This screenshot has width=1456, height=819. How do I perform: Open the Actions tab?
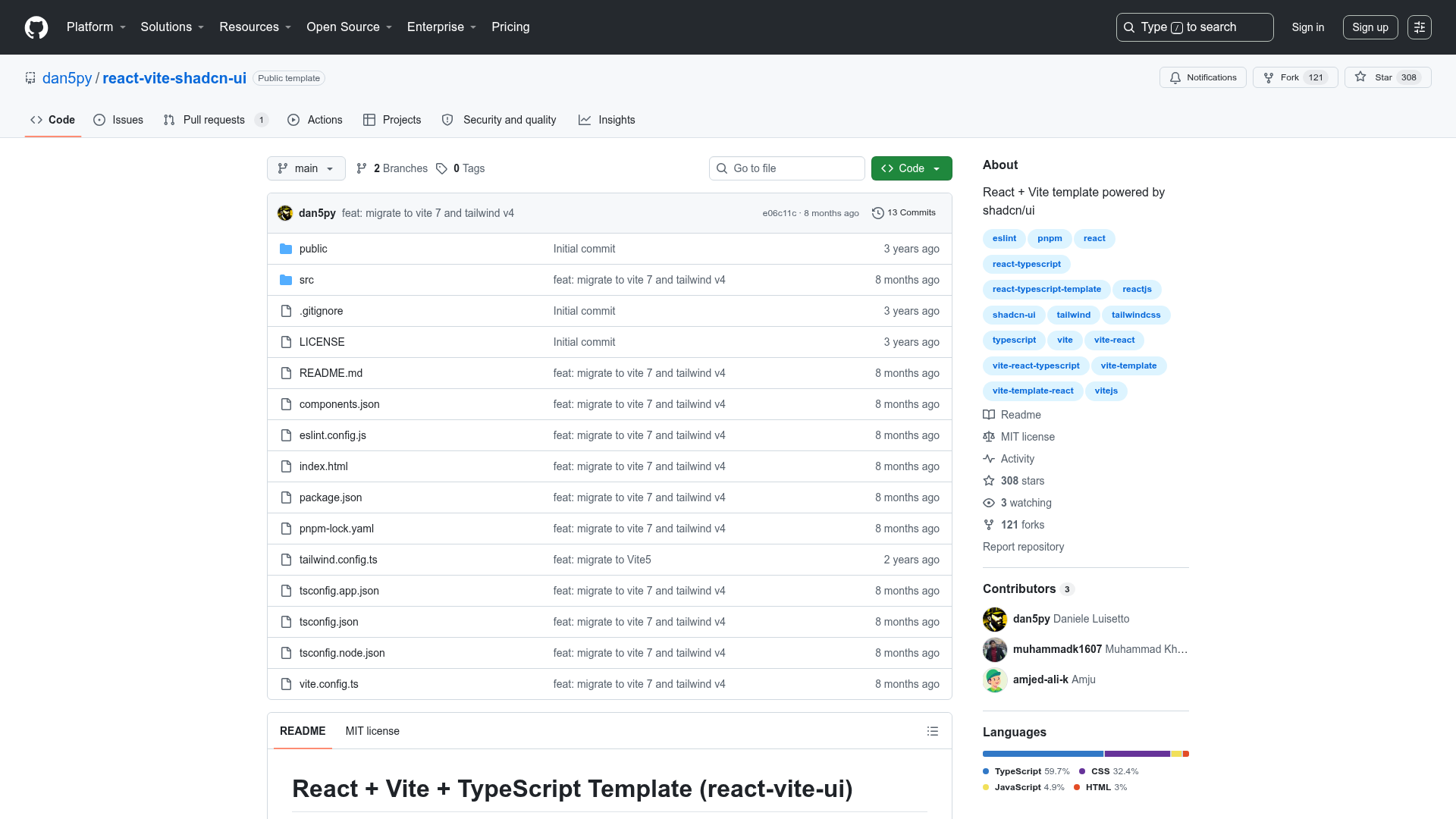click(x=315, y=120)
